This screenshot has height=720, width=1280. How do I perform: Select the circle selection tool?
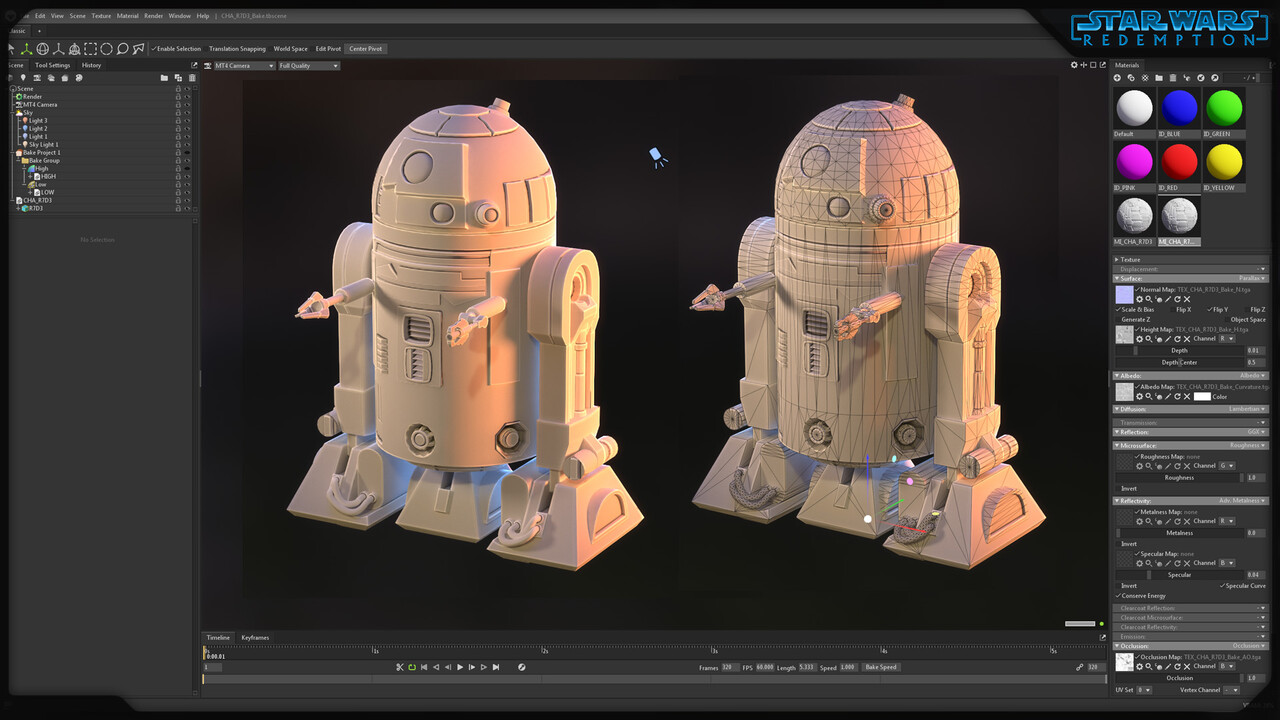(x=106, y=49)
